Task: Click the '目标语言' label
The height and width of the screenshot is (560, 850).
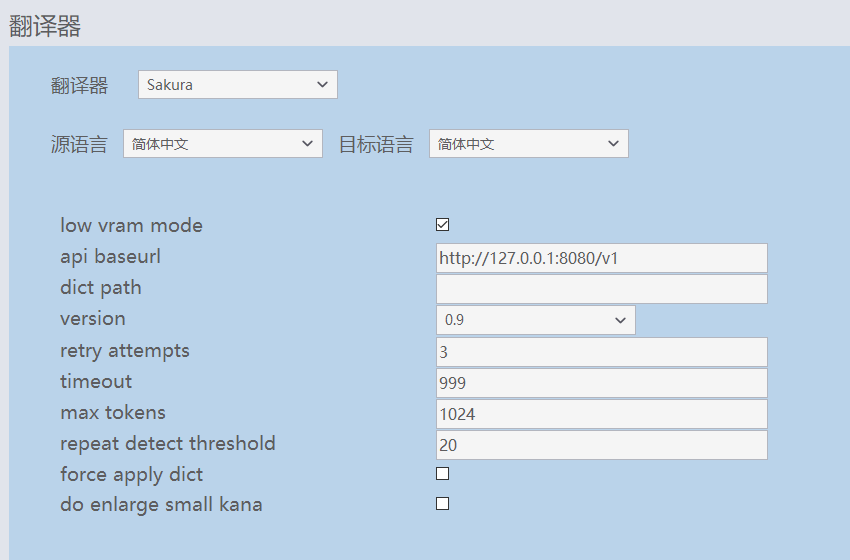Action: coord(376,144)
